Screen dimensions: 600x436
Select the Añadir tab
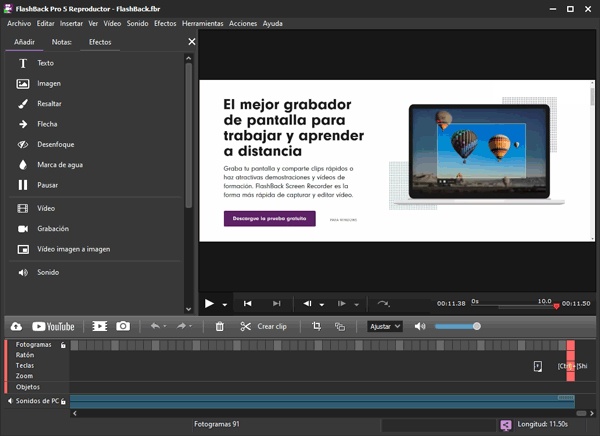pos(24,42)
